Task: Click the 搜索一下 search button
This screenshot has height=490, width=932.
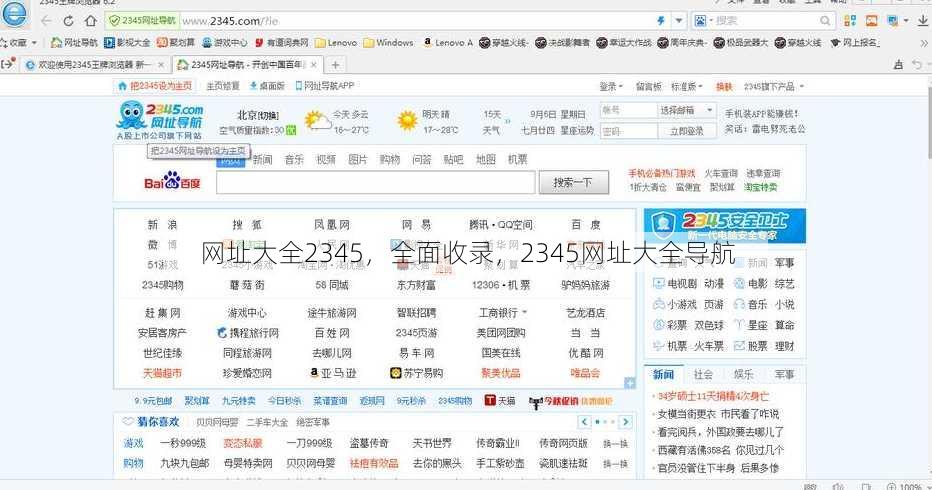Action: (574, 183)
